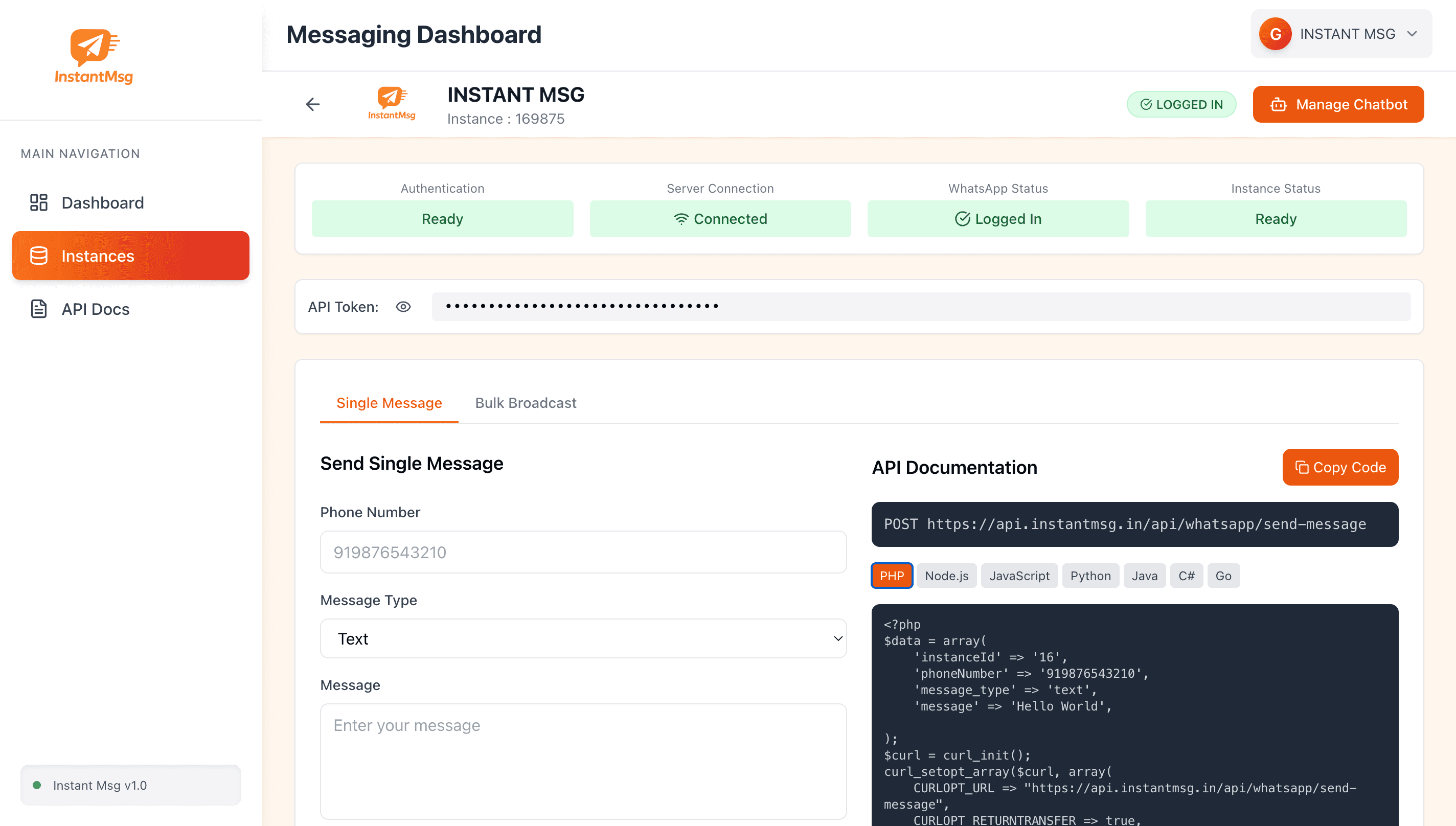The height and width of the screenshot is (826, 1456).
Task: Switch code sample to Node.js
Action: [x=946, y=576]
